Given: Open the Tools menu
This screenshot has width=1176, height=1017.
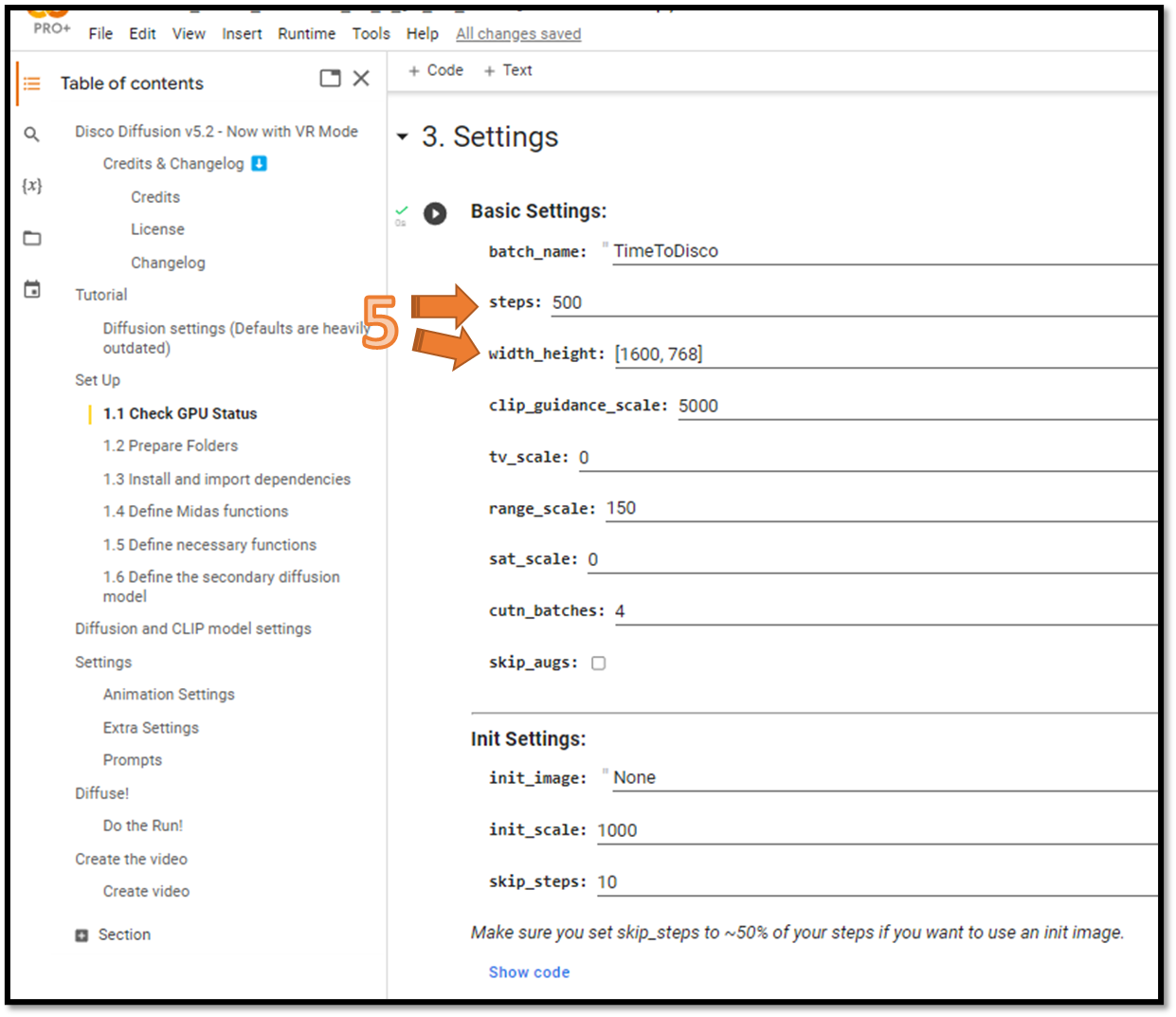Looking at the screenshot, I should point(371,33).
